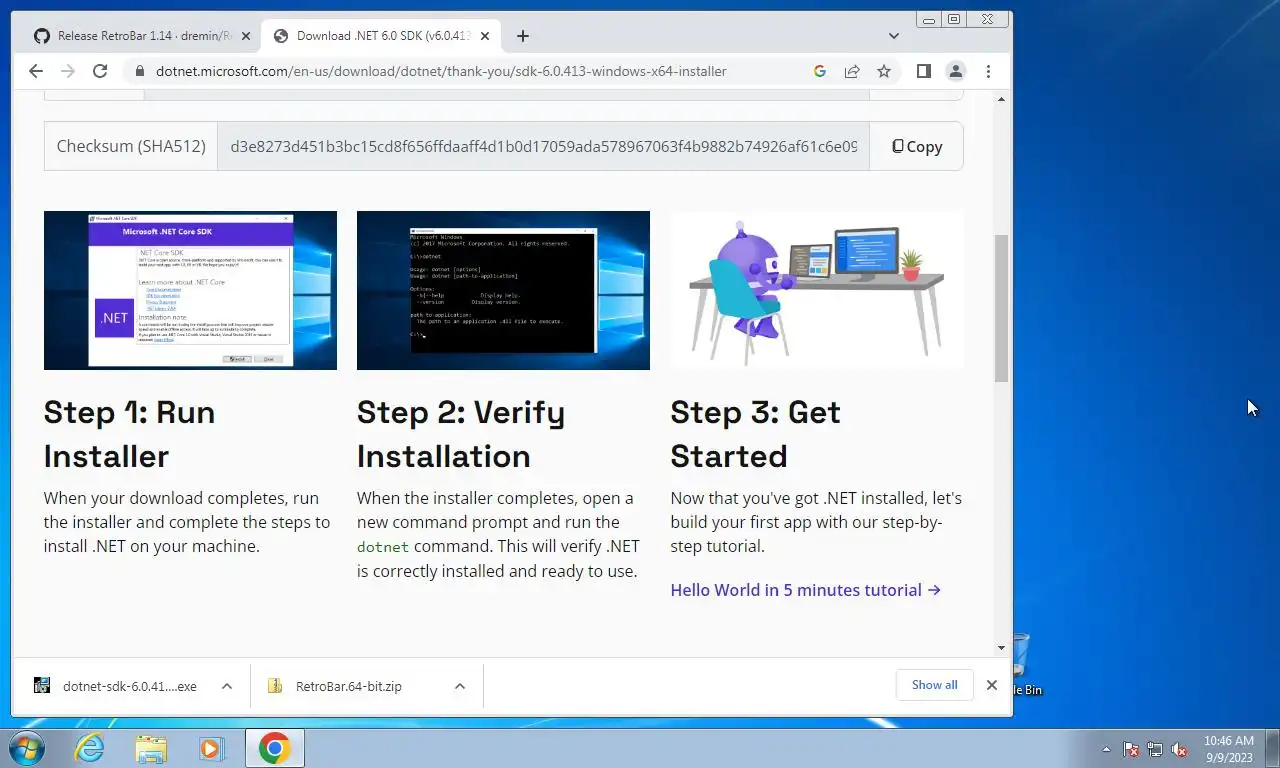Close the Download .NET 6.0 SDK tab
Image resolution: width=1280 pixels, height=768 pixels.
tap(485, 36)
